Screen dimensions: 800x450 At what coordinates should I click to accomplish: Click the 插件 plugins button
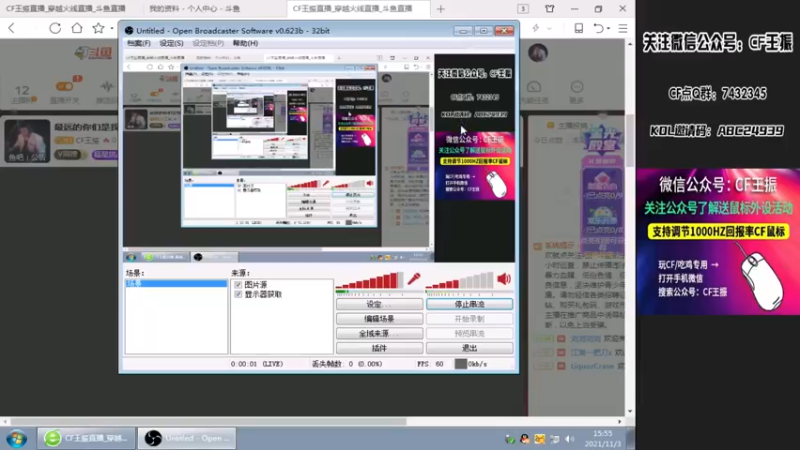click(379, 348)
